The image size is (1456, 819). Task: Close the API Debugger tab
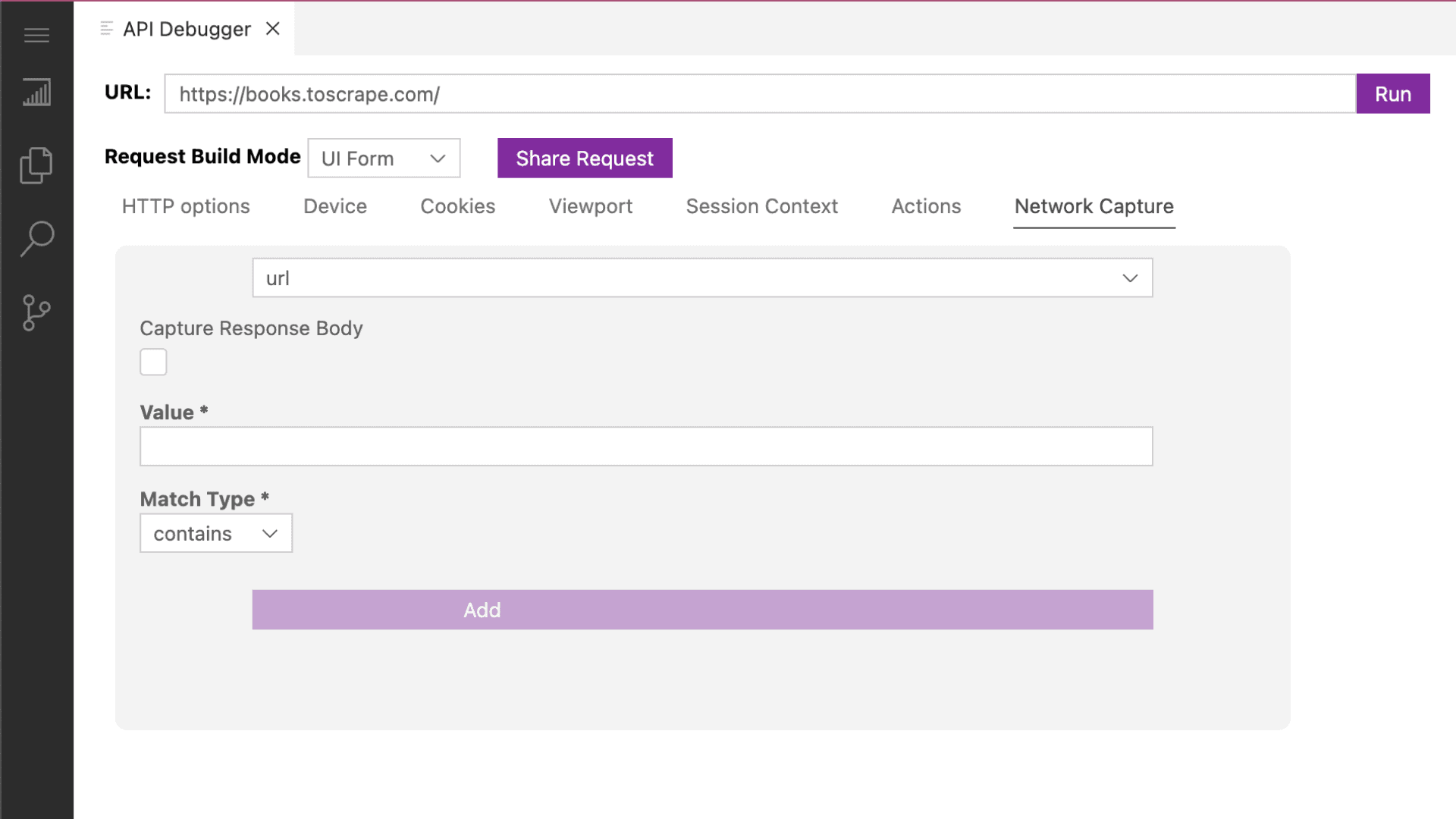[273, 29]
